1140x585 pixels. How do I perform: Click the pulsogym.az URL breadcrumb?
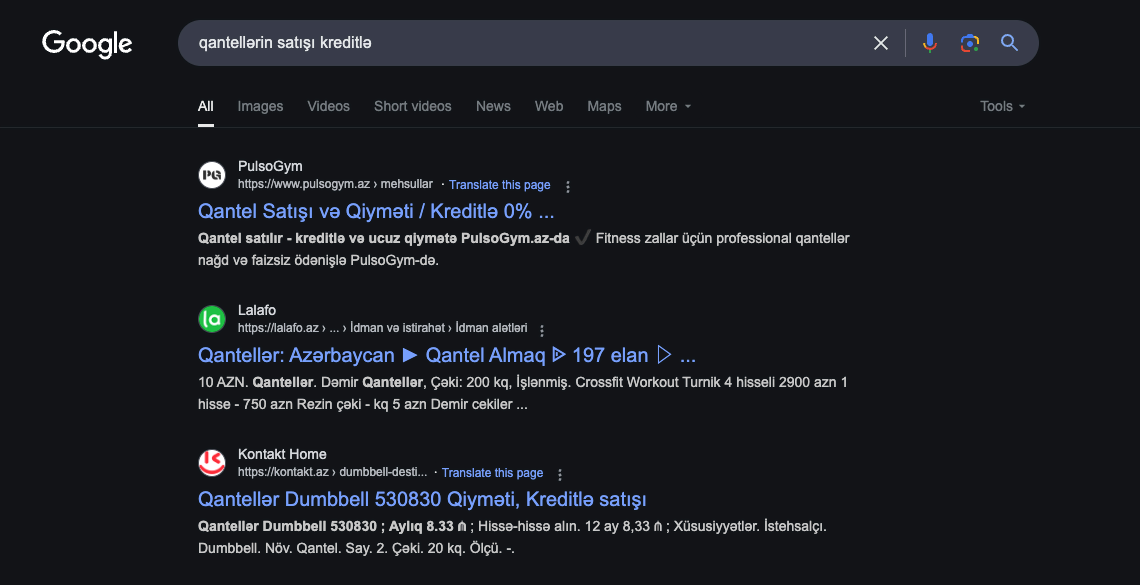tap(335, 184)
